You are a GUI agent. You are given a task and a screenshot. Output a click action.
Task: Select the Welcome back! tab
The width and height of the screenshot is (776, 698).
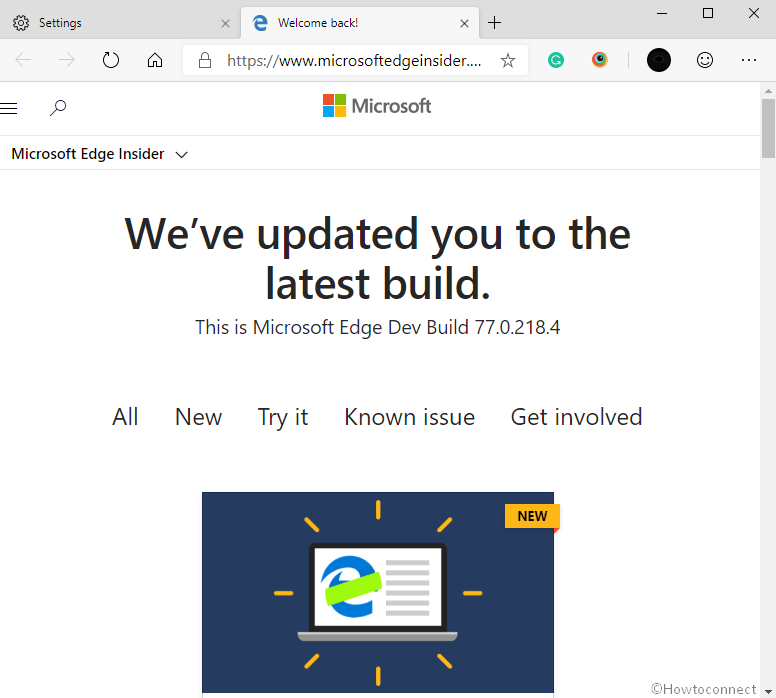(x=360, y=23)
